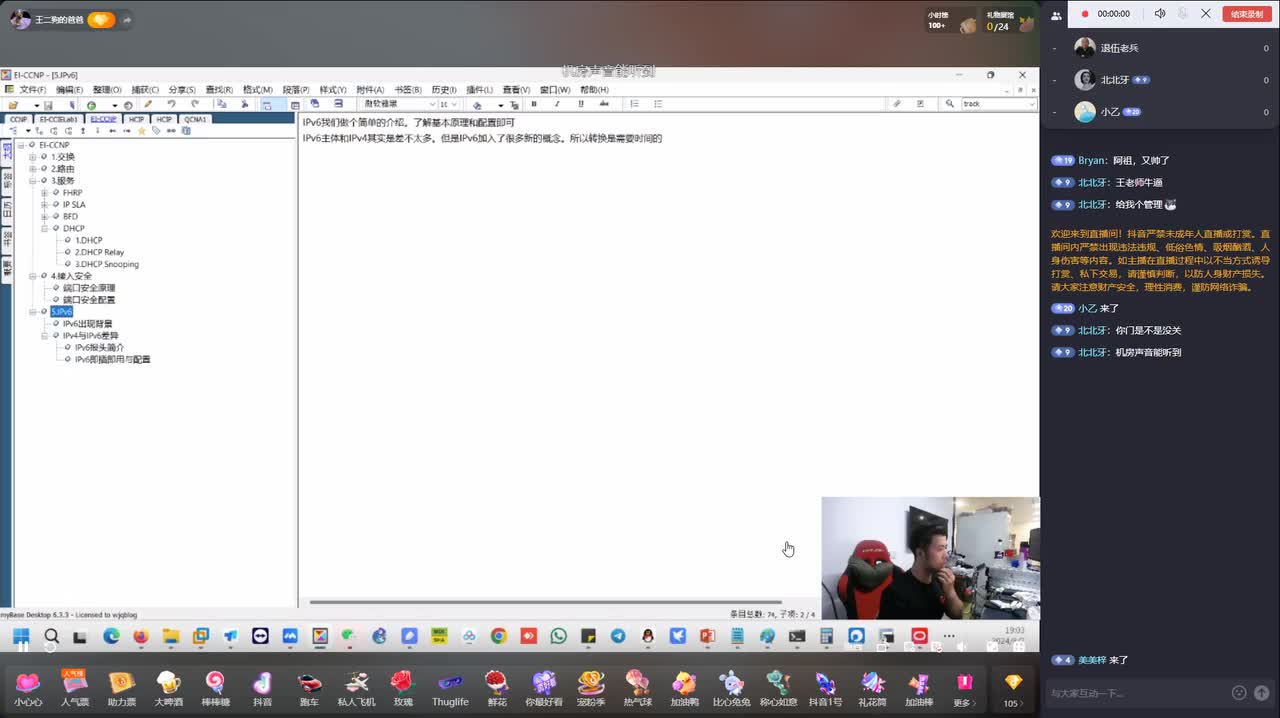This screenshot has height=718, width=1280.
Task: Open the 格式(M) menu
Action: point(257,90)
